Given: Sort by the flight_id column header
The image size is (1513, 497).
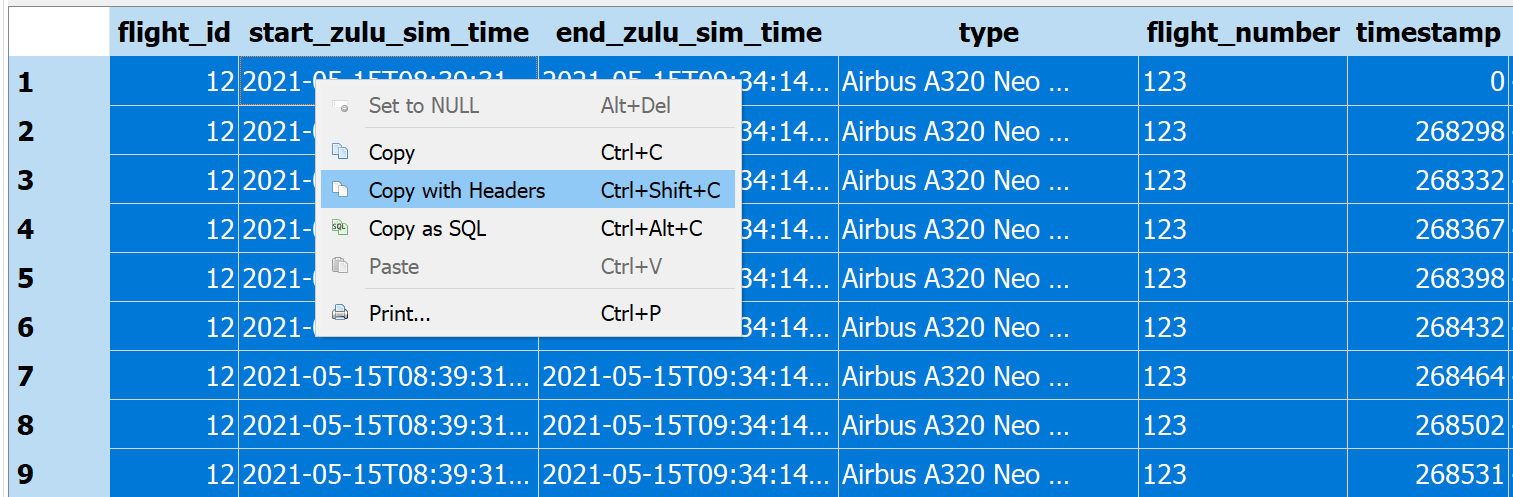Looking at the screenshot, I should [x=174, y=33].
